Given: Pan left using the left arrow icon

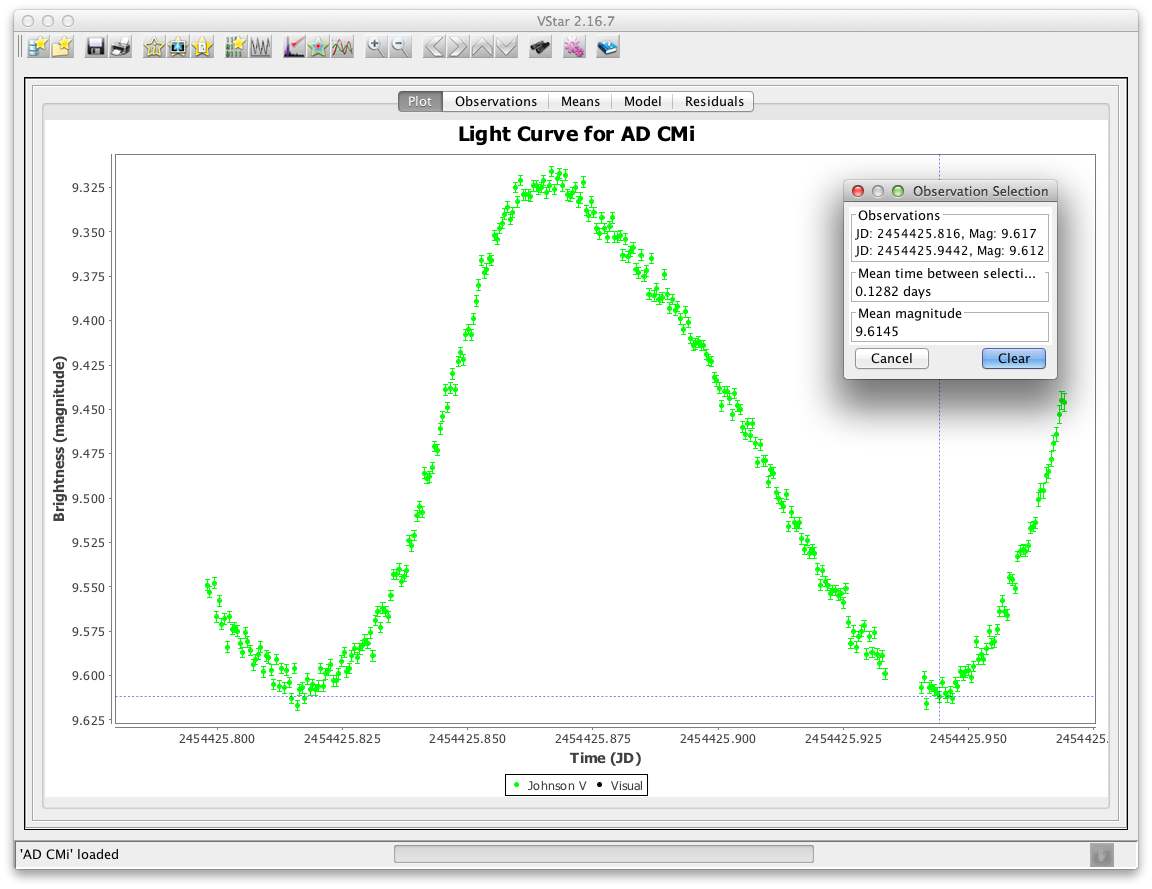Looking at the screenshot, I should click(x=434, y=47).
